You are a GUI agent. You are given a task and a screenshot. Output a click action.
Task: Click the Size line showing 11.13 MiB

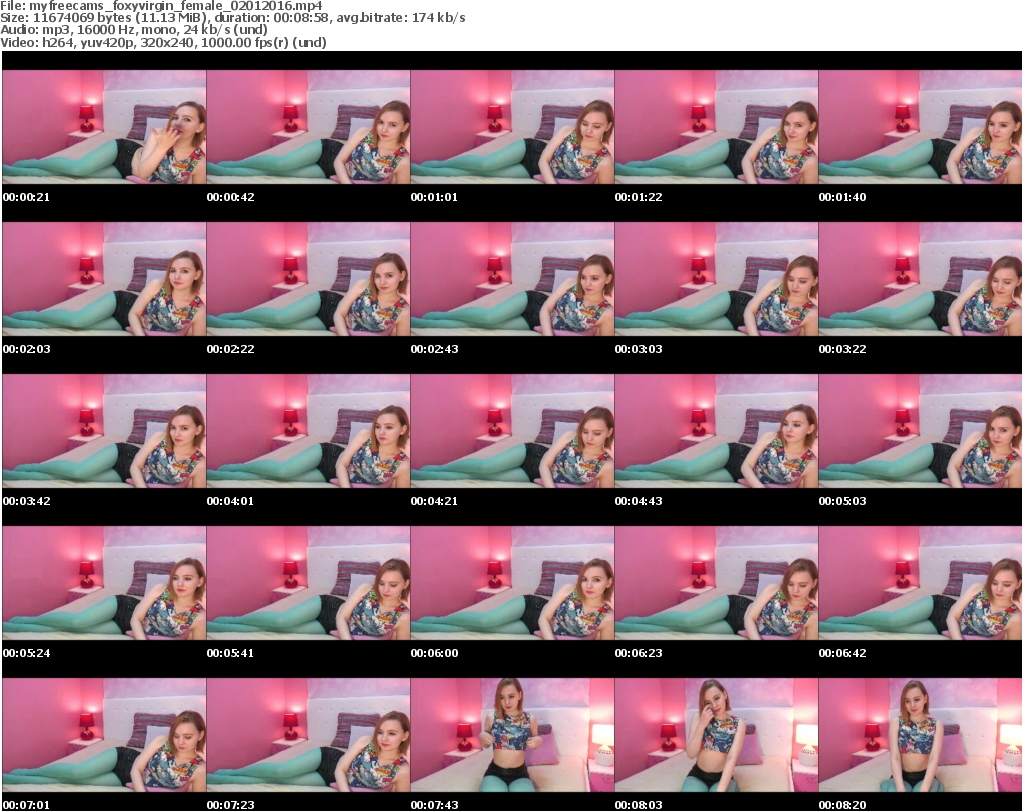point(232,18)
